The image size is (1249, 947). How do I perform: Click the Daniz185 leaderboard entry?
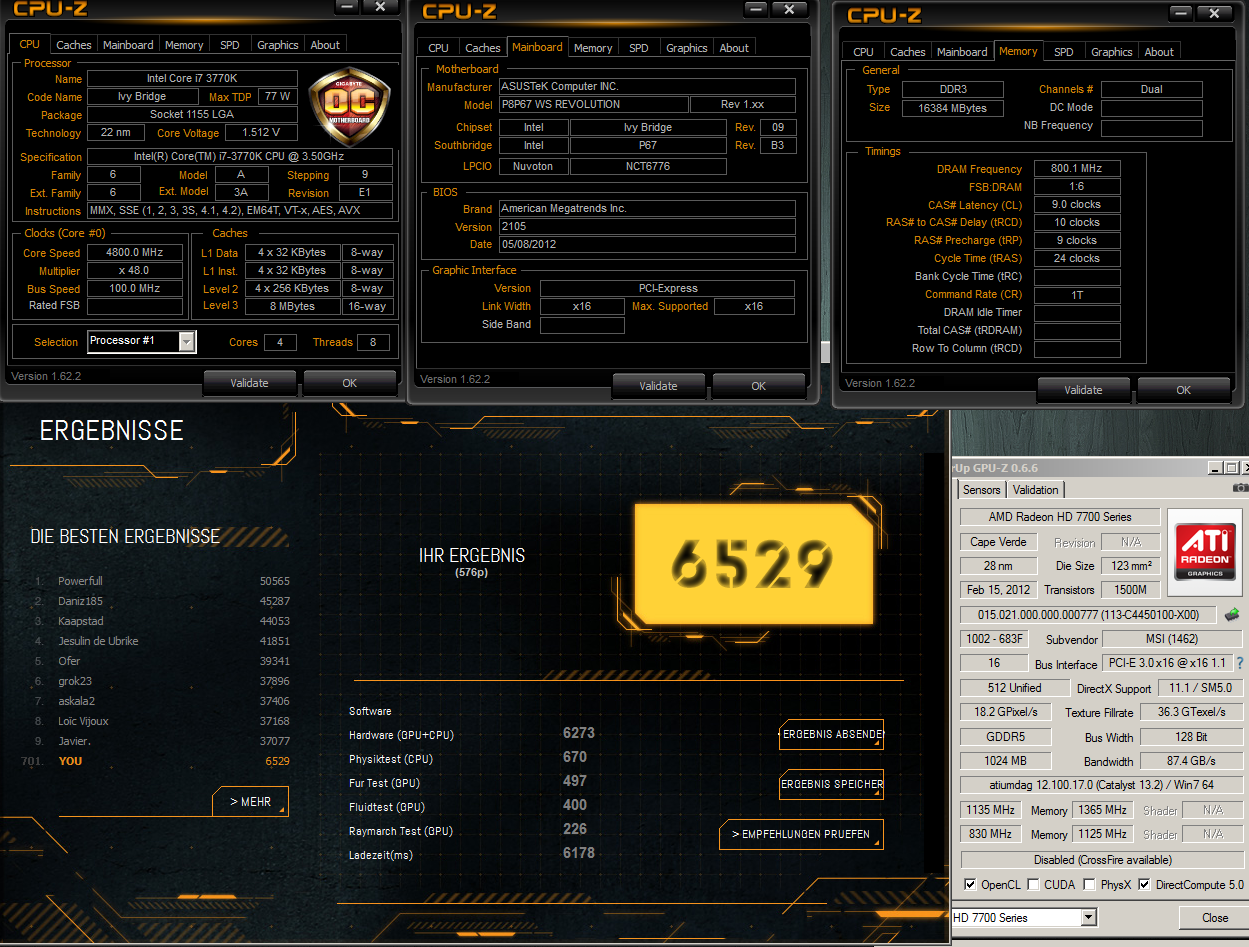(162, 601)
